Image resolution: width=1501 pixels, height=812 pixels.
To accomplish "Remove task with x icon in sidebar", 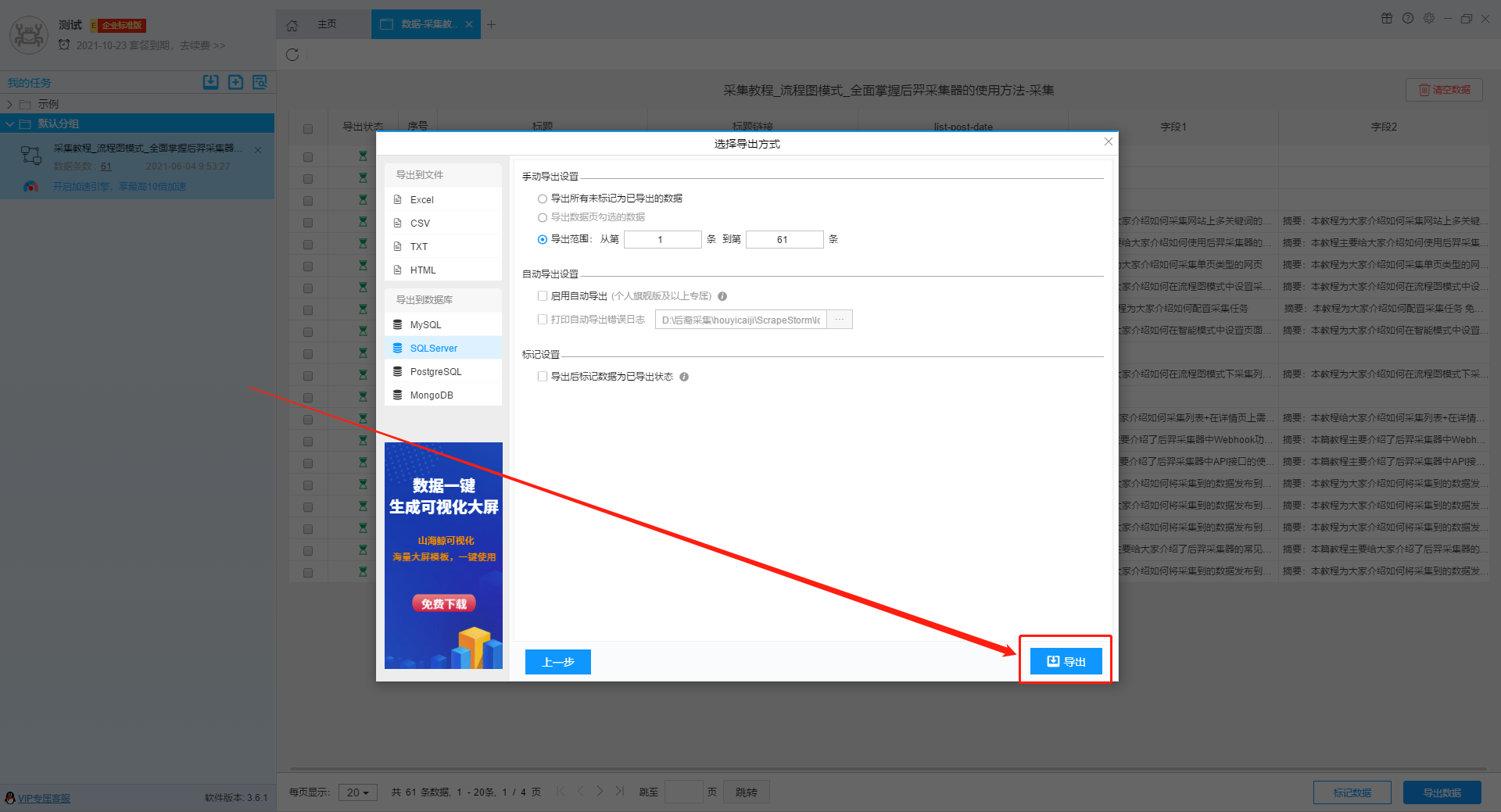I will point(258,149).
